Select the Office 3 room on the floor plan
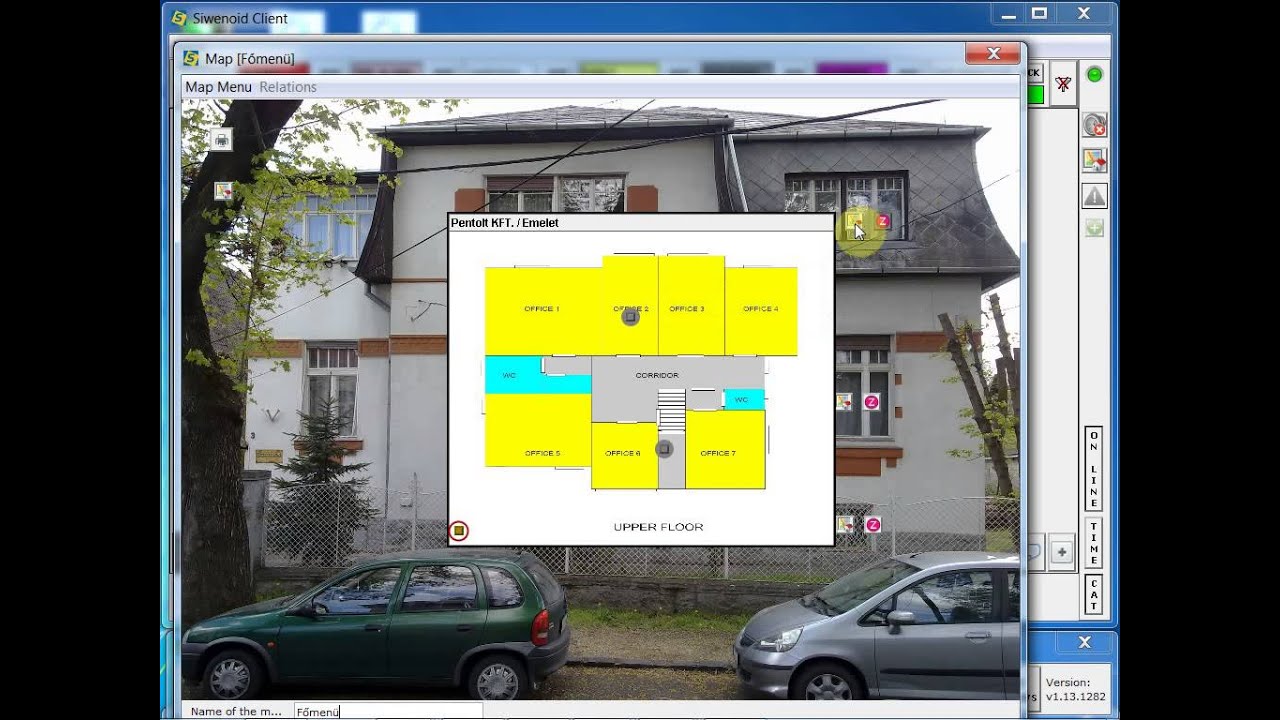The width and height of the screenshot is (1280, 720). click(x=690, y=306)
